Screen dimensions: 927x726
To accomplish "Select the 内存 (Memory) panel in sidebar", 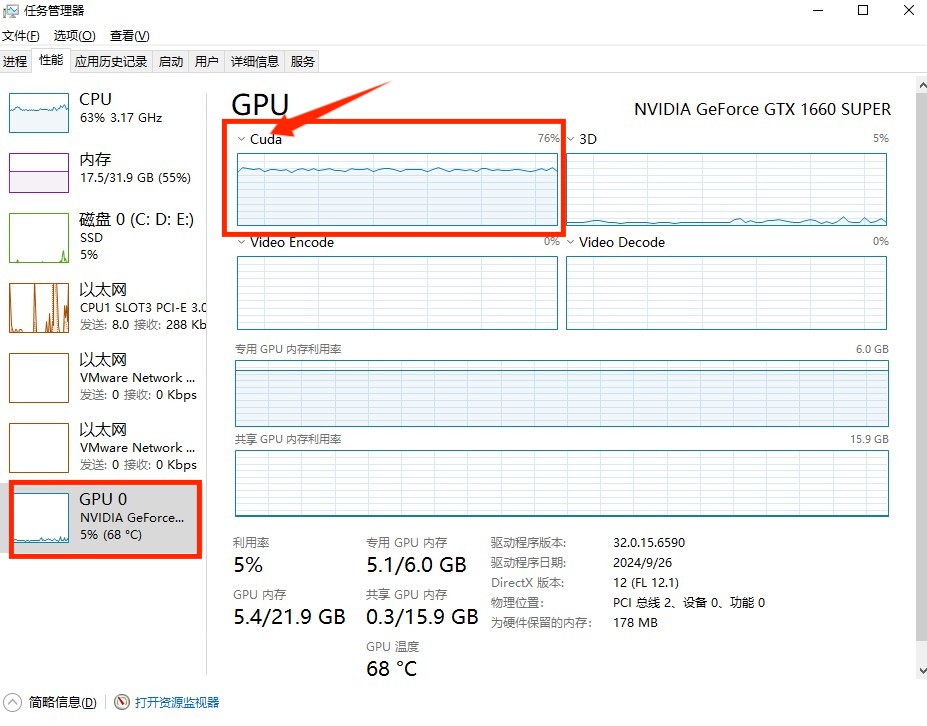I will point(38,170).
